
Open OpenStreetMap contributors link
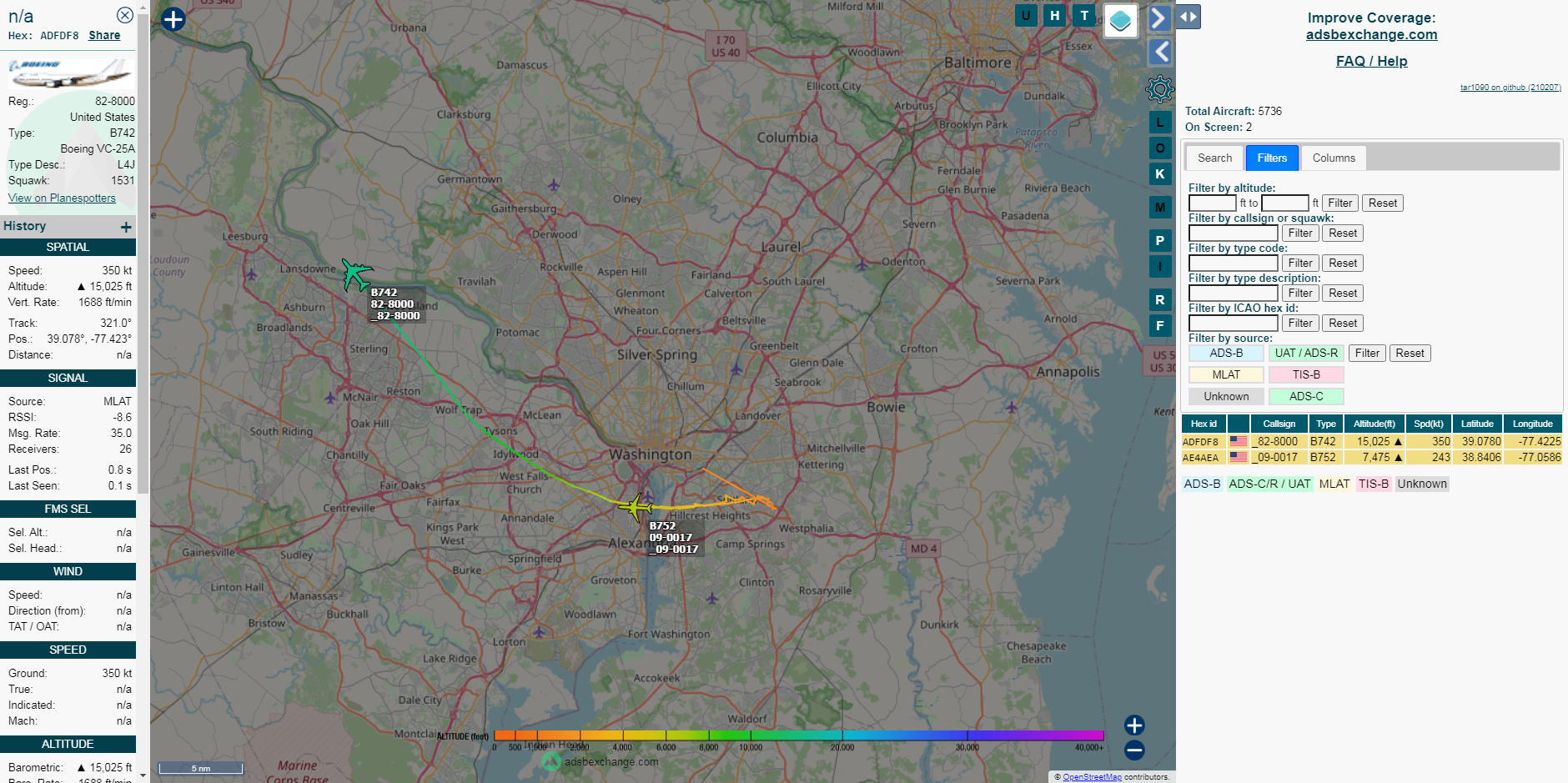pos(1092,777)
